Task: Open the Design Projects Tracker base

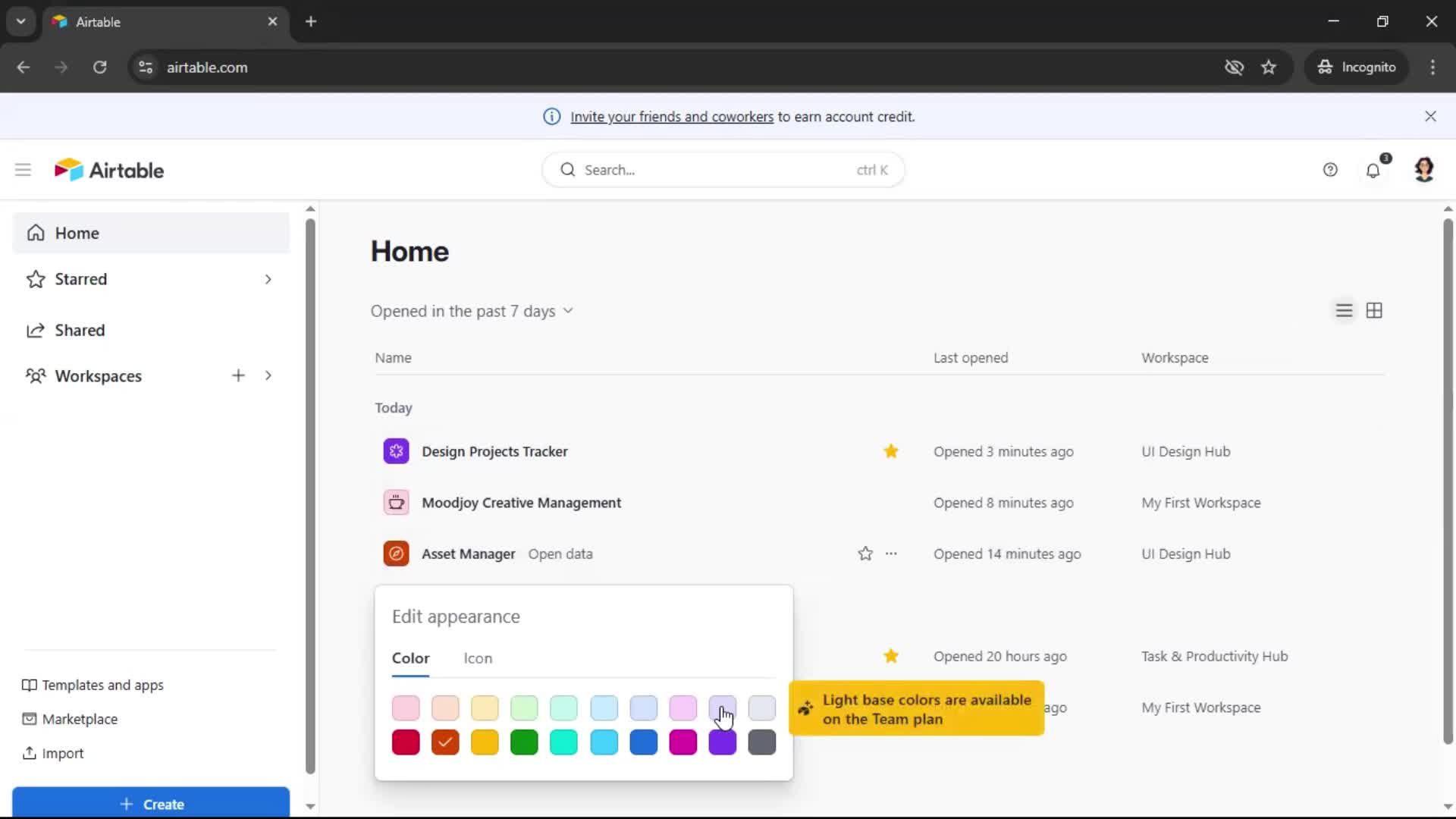Action: (x=494, y=451)
